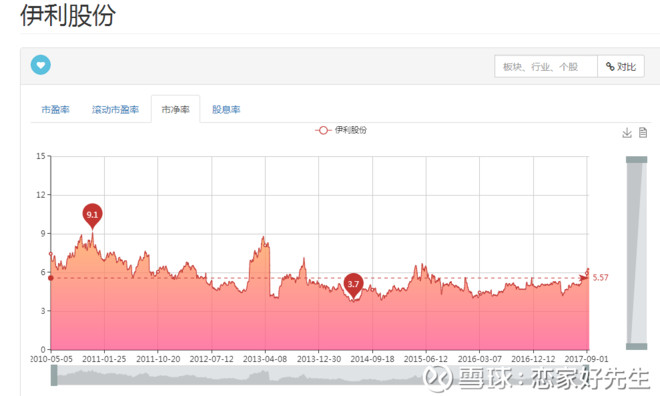Click the vertical zoom slider track
Viewport: 660px width, 396px height.
click(x=636, y=253)
